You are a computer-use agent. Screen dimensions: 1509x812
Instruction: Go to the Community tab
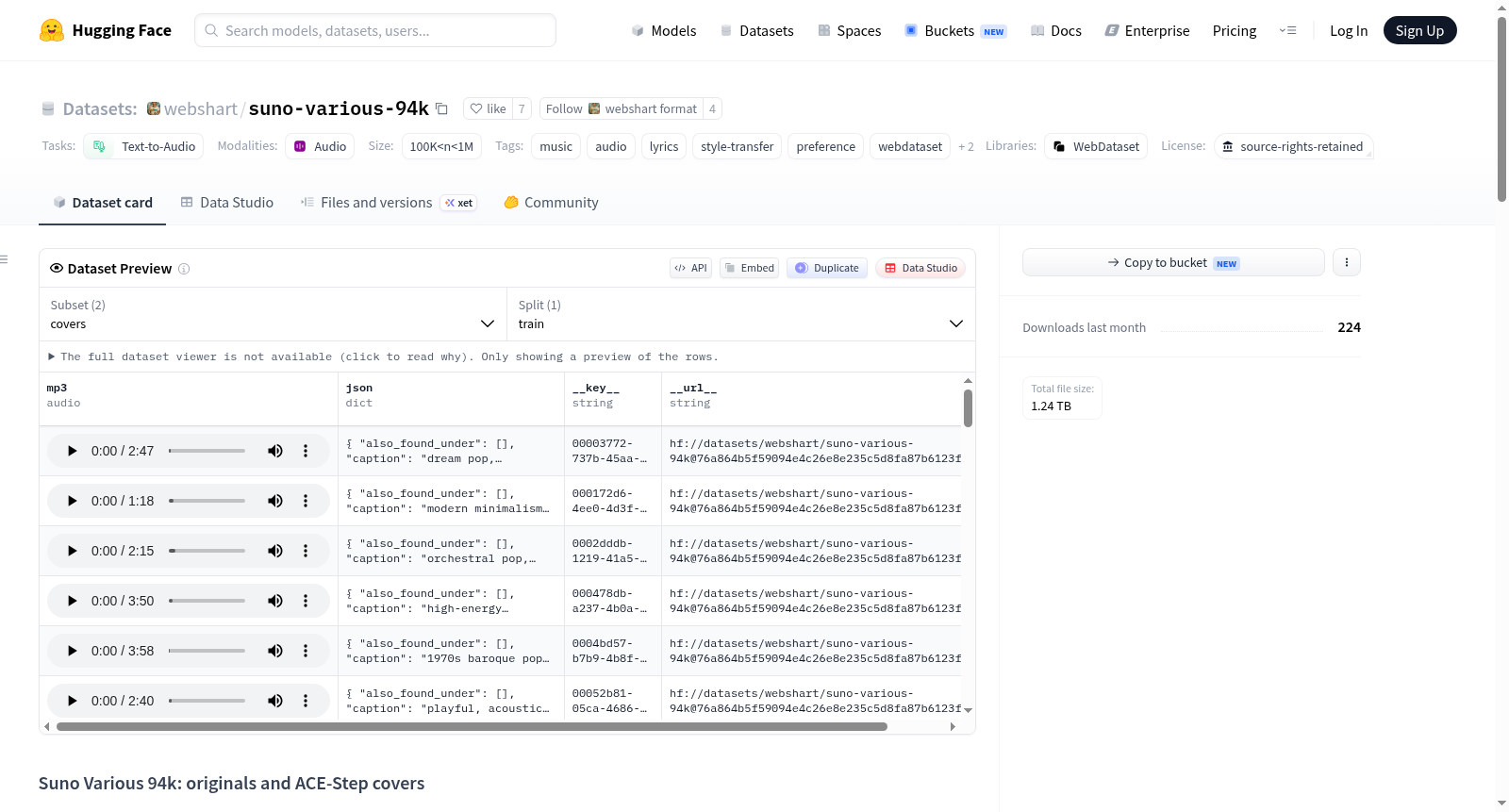(551, 202)
